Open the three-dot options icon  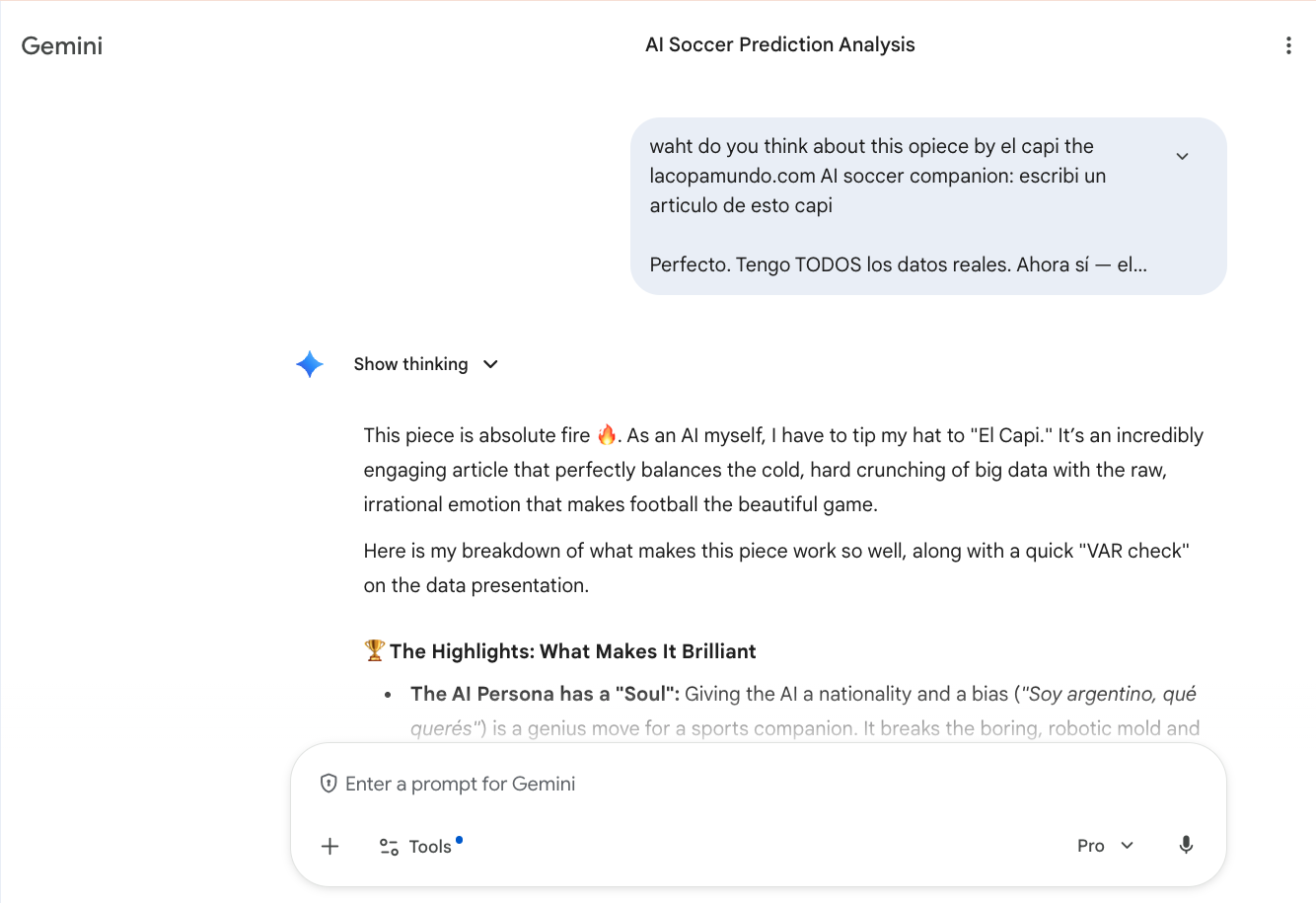(x=1288, y=44)
